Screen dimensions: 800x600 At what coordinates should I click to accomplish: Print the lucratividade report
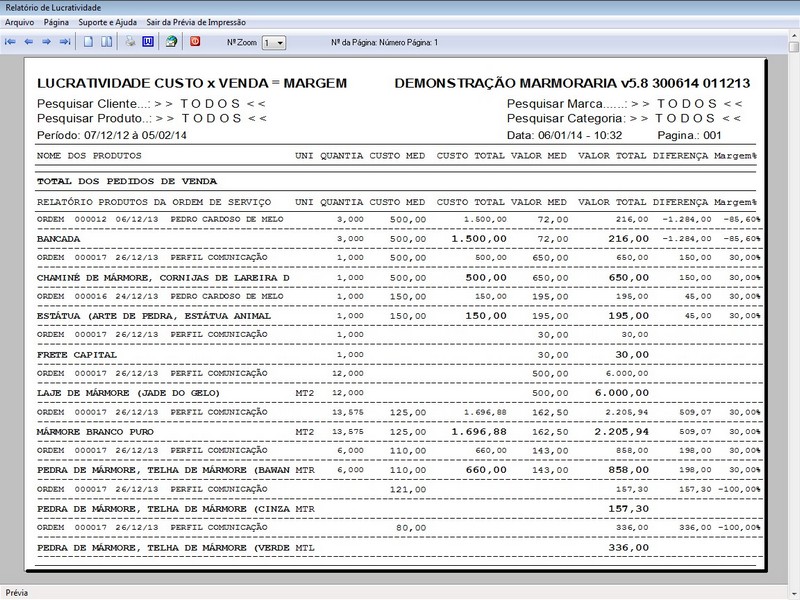point(129,42)
